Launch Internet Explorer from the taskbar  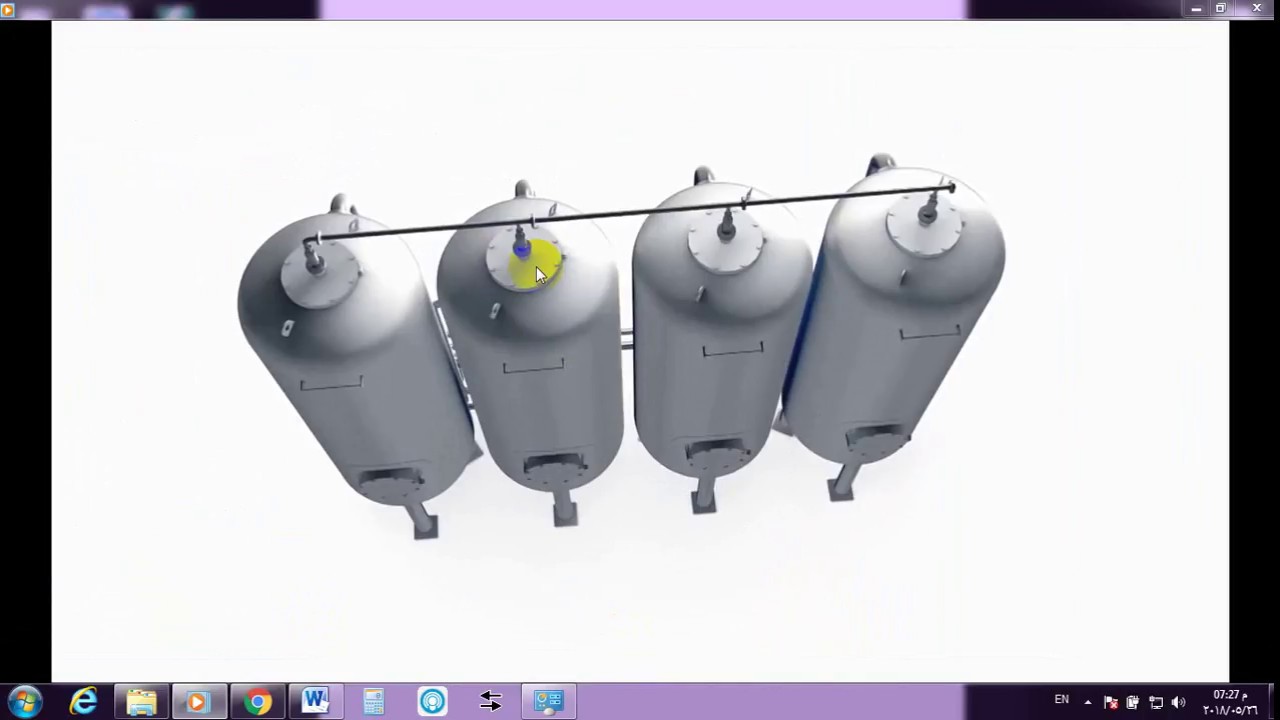tap(83, 702)
